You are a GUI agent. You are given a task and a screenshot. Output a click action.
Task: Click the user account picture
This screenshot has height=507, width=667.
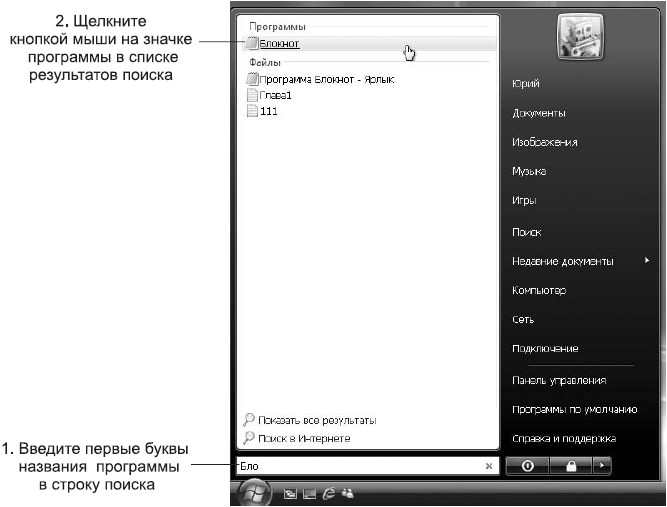tap(579, 40)
